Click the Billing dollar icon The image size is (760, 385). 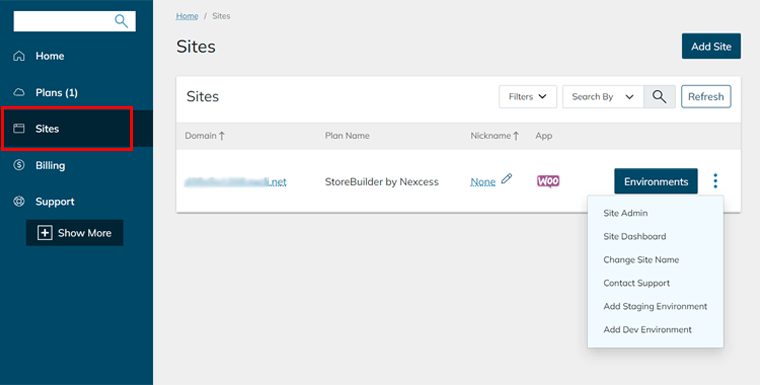point(19,165)
